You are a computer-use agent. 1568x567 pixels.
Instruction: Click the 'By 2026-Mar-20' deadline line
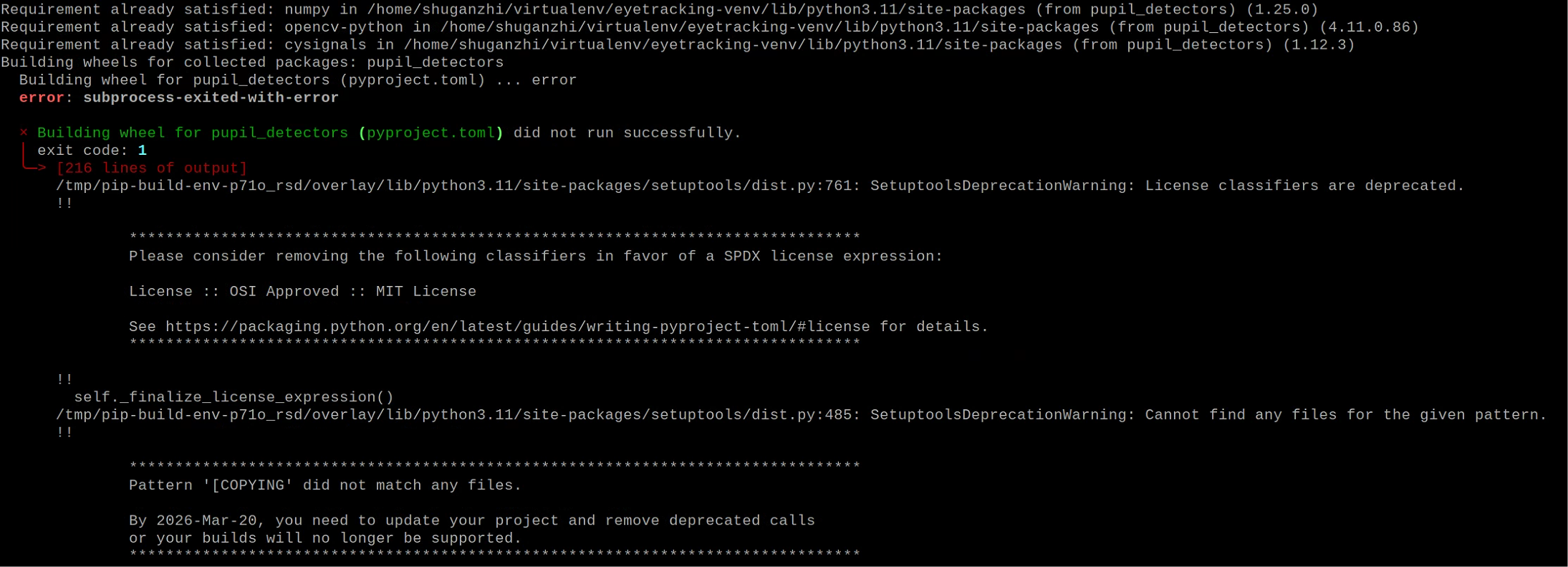click(x=472, y=520)
